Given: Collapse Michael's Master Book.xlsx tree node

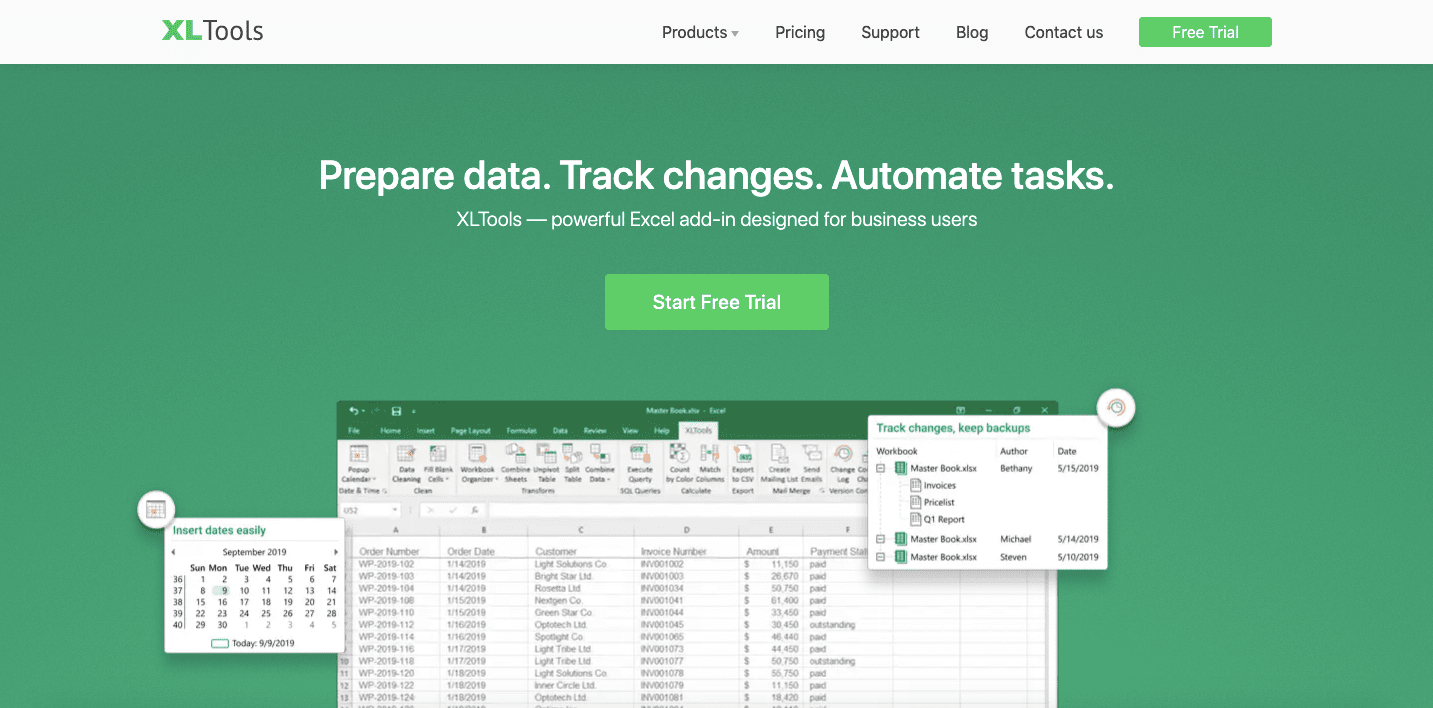Looking at the screenshot, I should (x=881, y=539).
